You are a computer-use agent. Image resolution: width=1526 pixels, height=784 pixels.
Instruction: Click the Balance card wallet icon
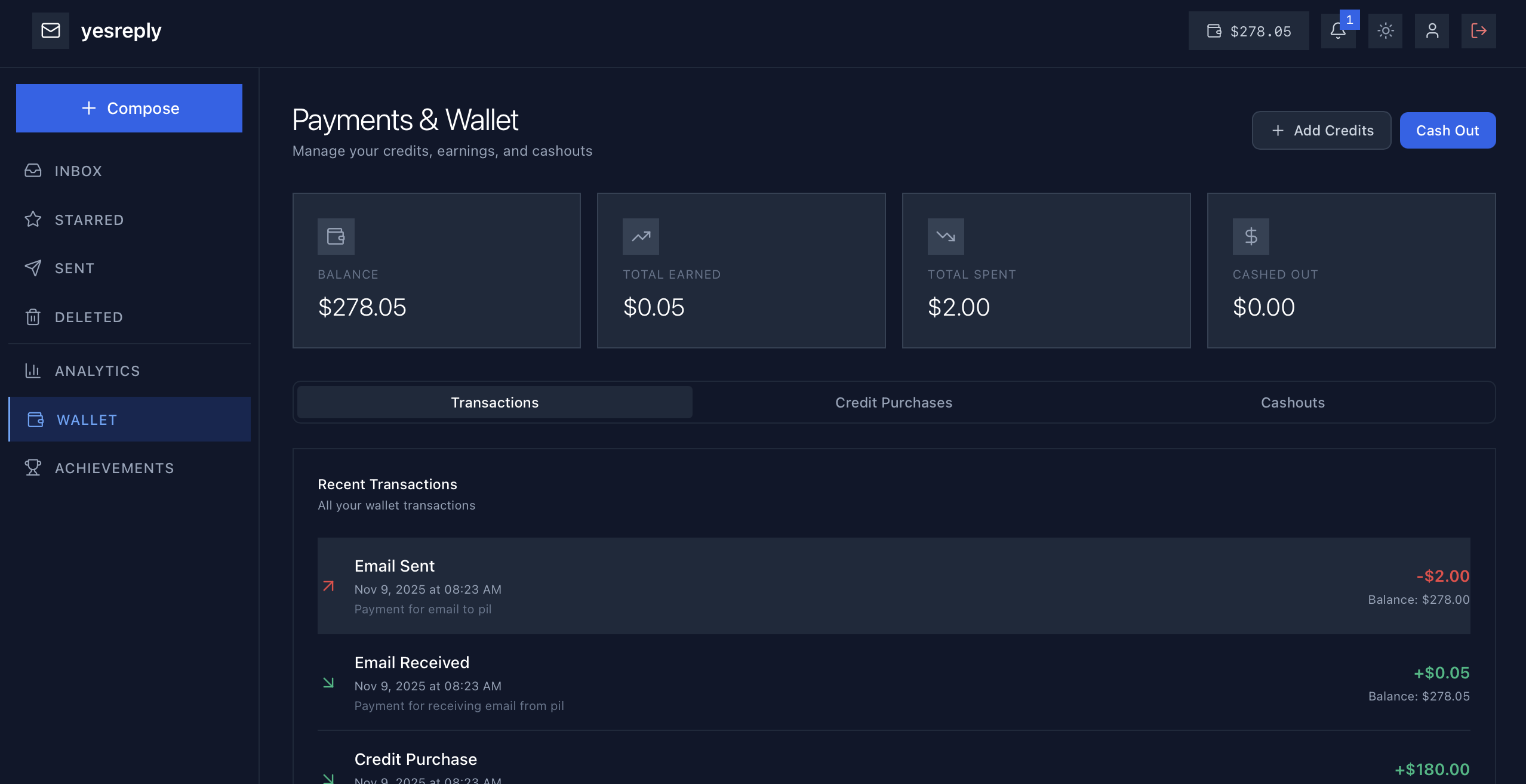point(336,236)
